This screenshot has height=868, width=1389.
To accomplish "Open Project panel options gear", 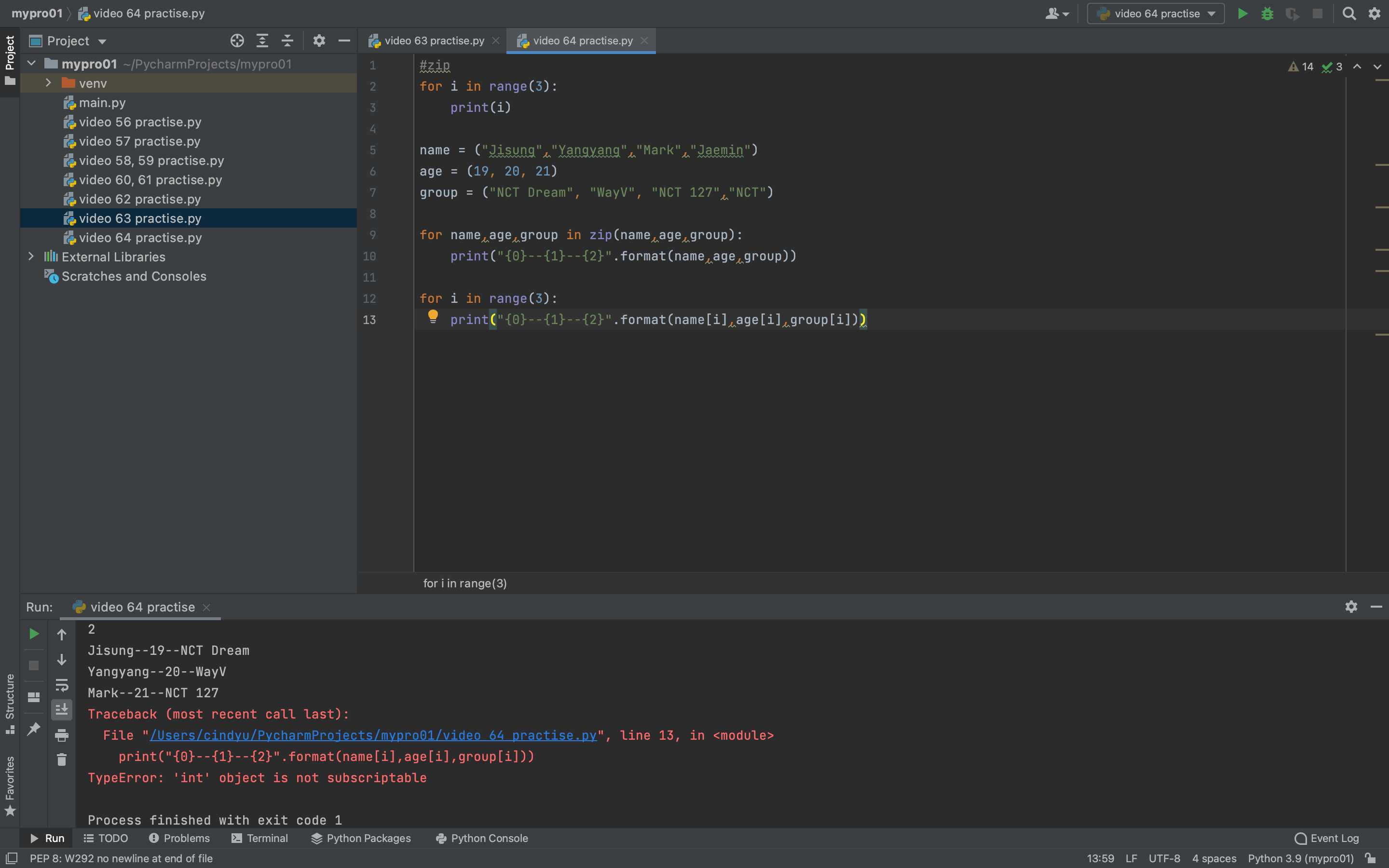I will [319, 41].
